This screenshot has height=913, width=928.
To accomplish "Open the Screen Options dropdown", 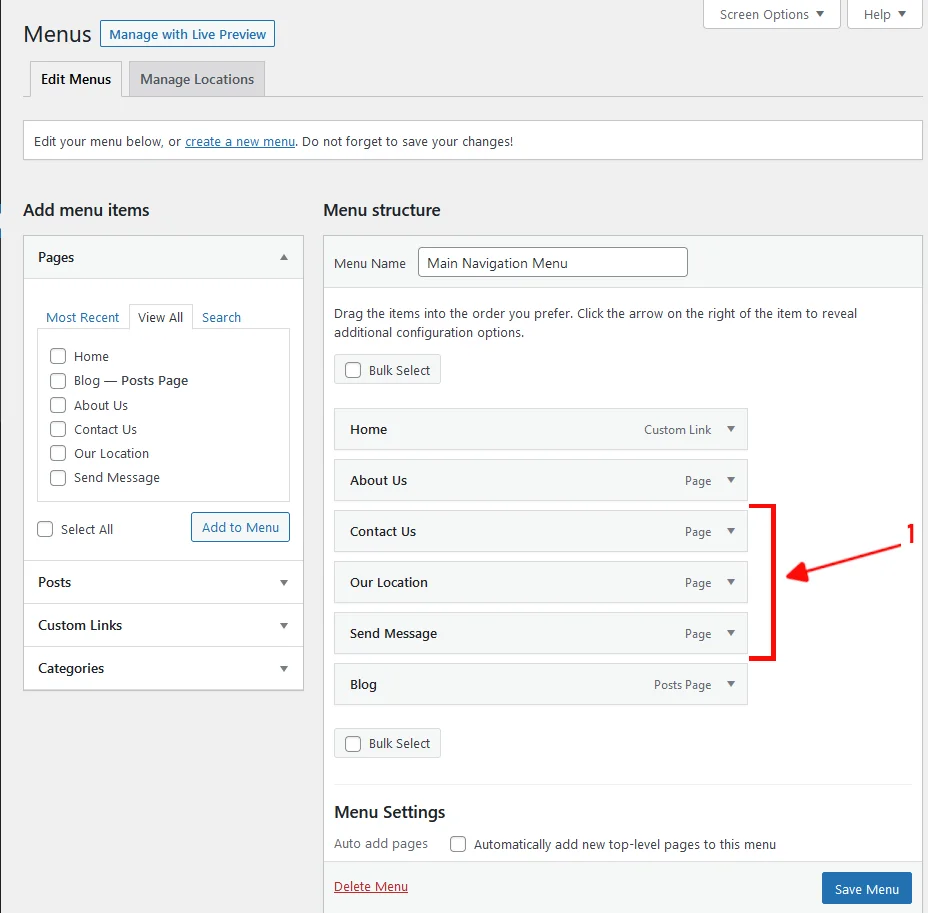I will (x=772, y=14).
